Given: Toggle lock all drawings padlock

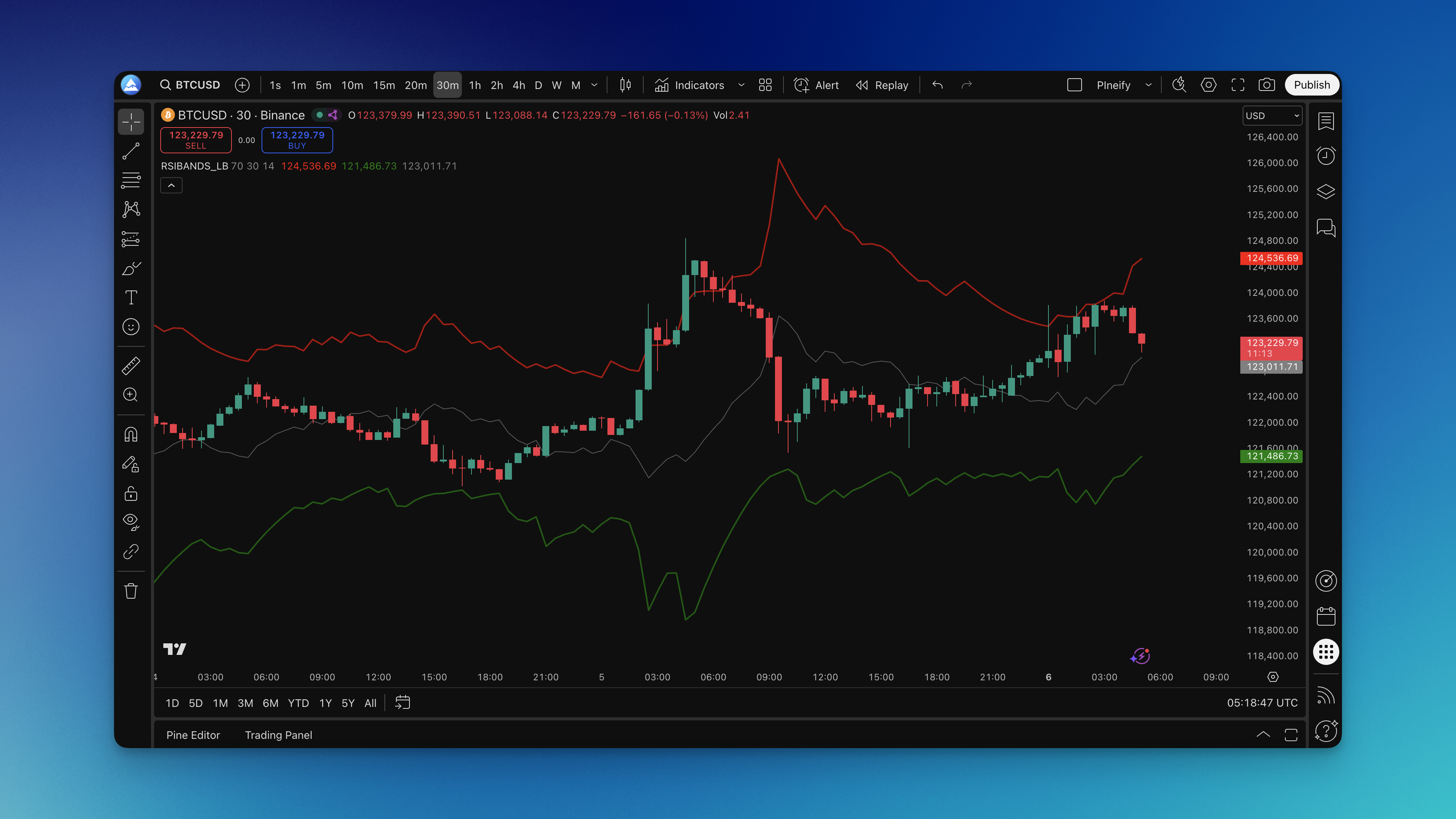Looking at the screenshot, I should 131,493.
